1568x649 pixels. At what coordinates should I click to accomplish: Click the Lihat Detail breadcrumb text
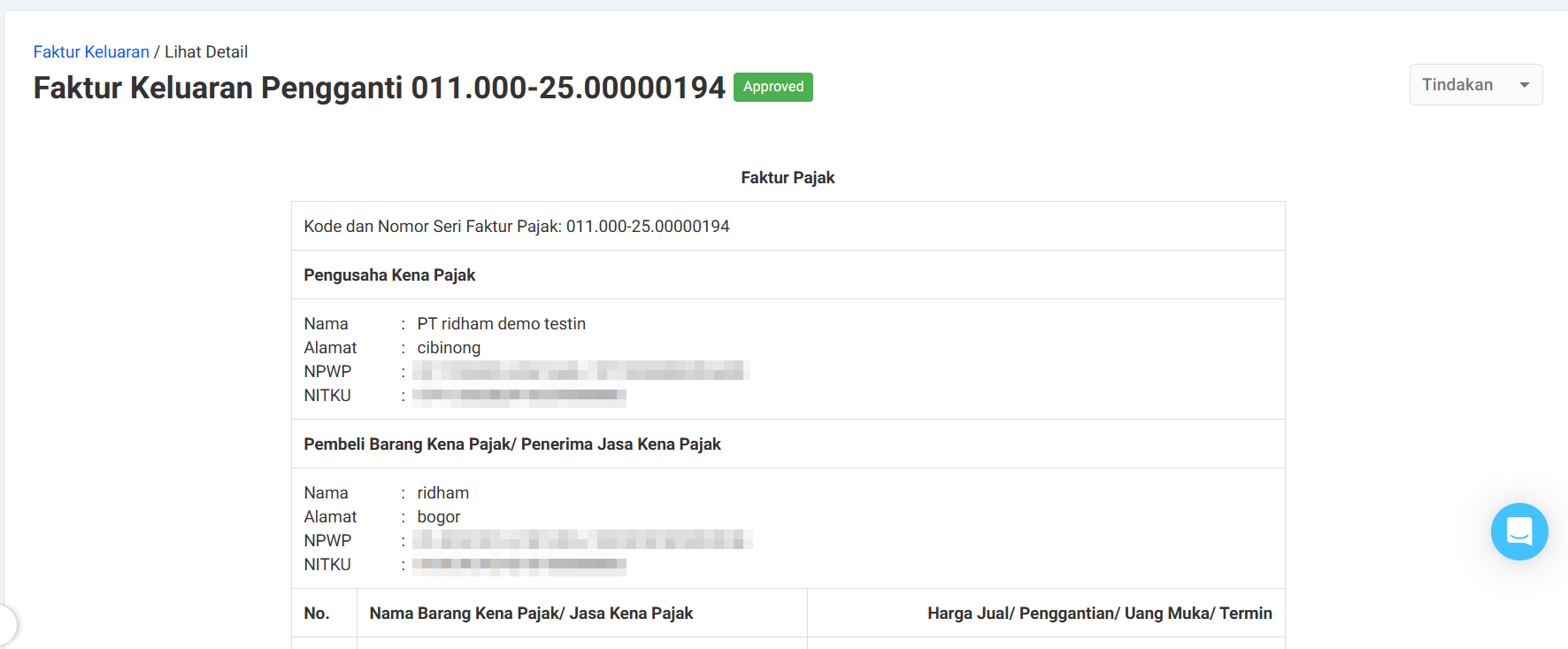(x=206, y=52)
